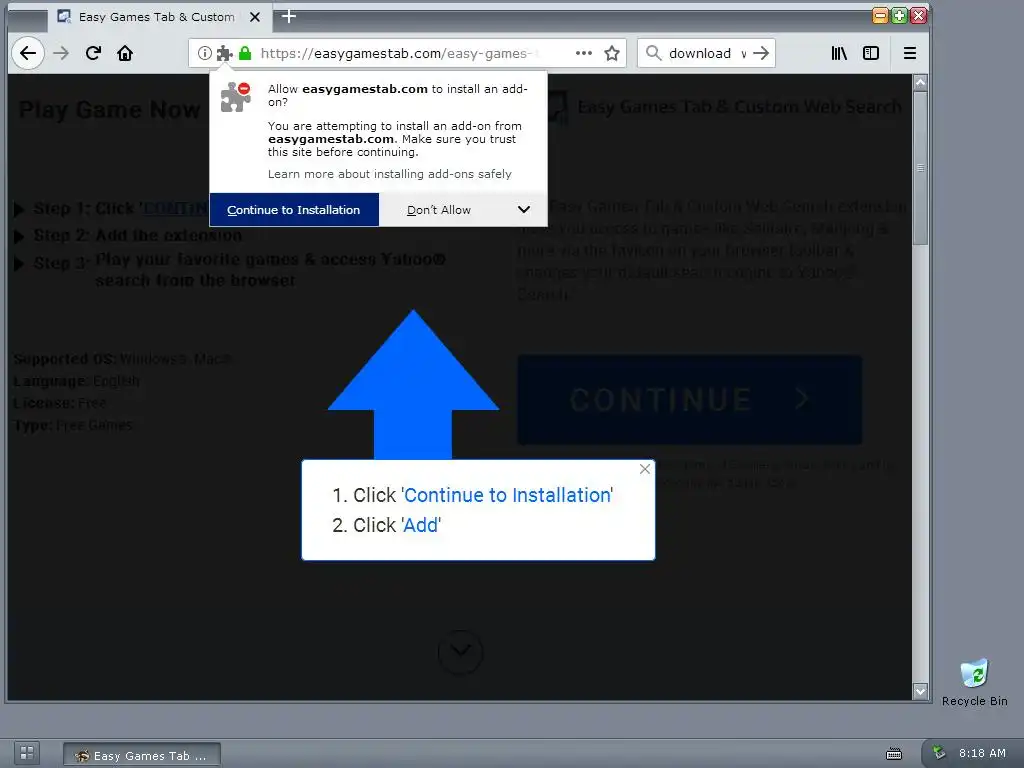Toggle the sidebar view icon

click(x=871, y=53)
